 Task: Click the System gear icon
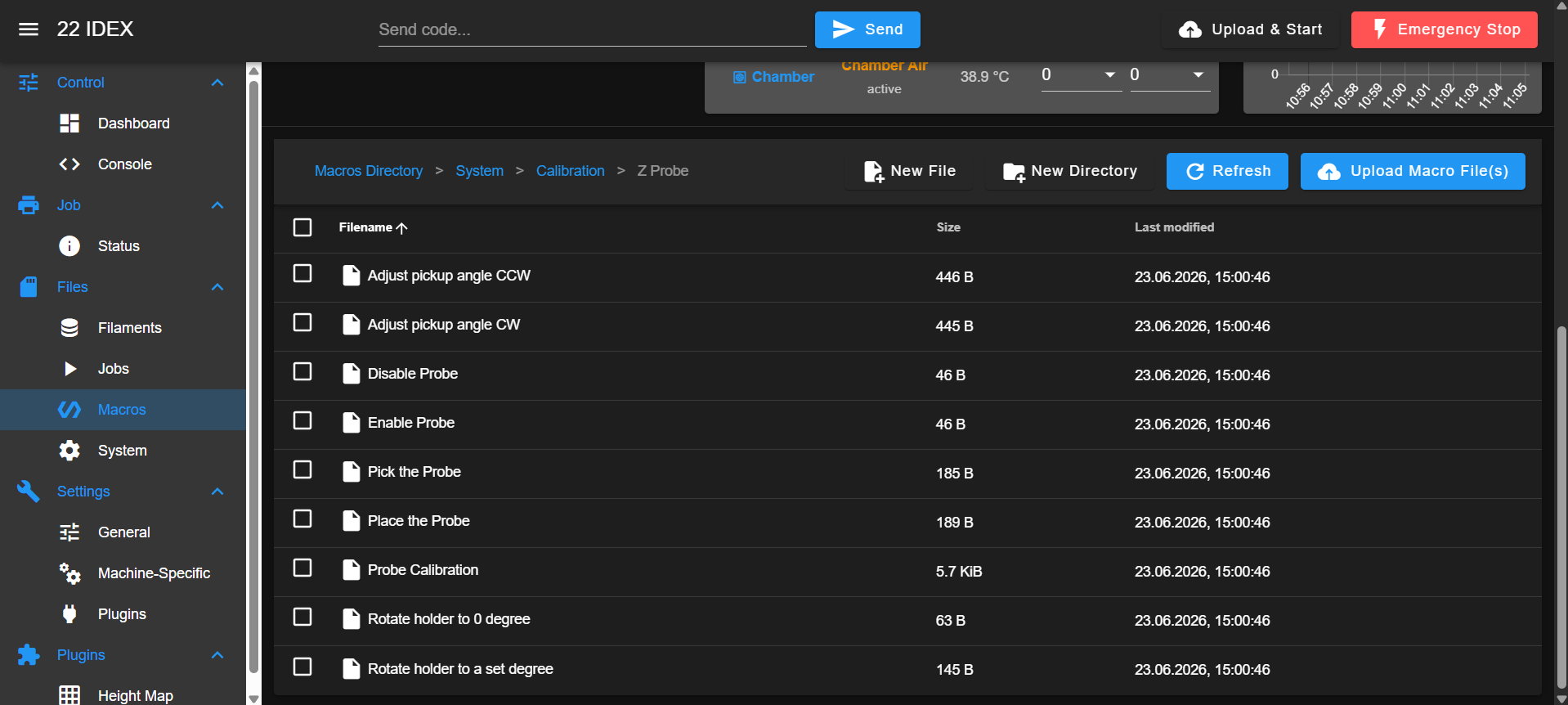click(x=69, y=451)
